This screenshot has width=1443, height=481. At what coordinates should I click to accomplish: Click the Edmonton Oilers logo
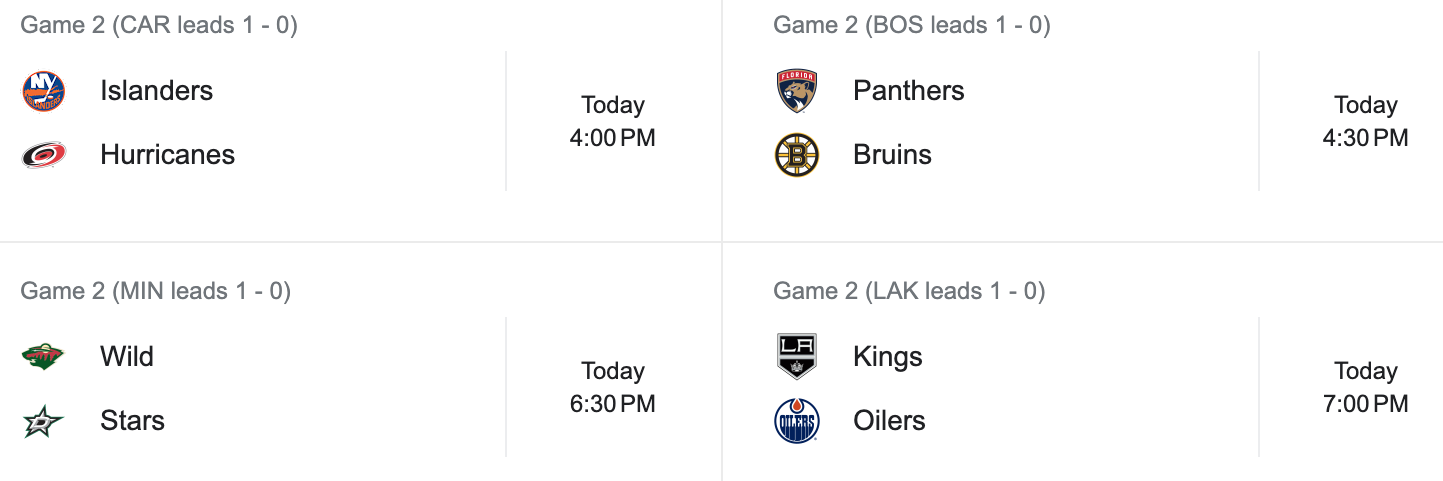click(797, 421)
